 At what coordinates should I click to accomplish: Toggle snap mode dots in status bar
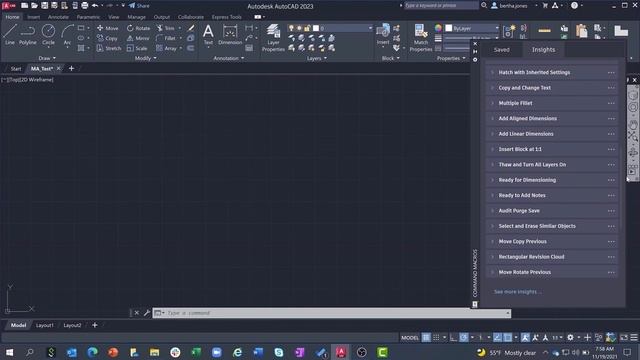click(436, 338)
